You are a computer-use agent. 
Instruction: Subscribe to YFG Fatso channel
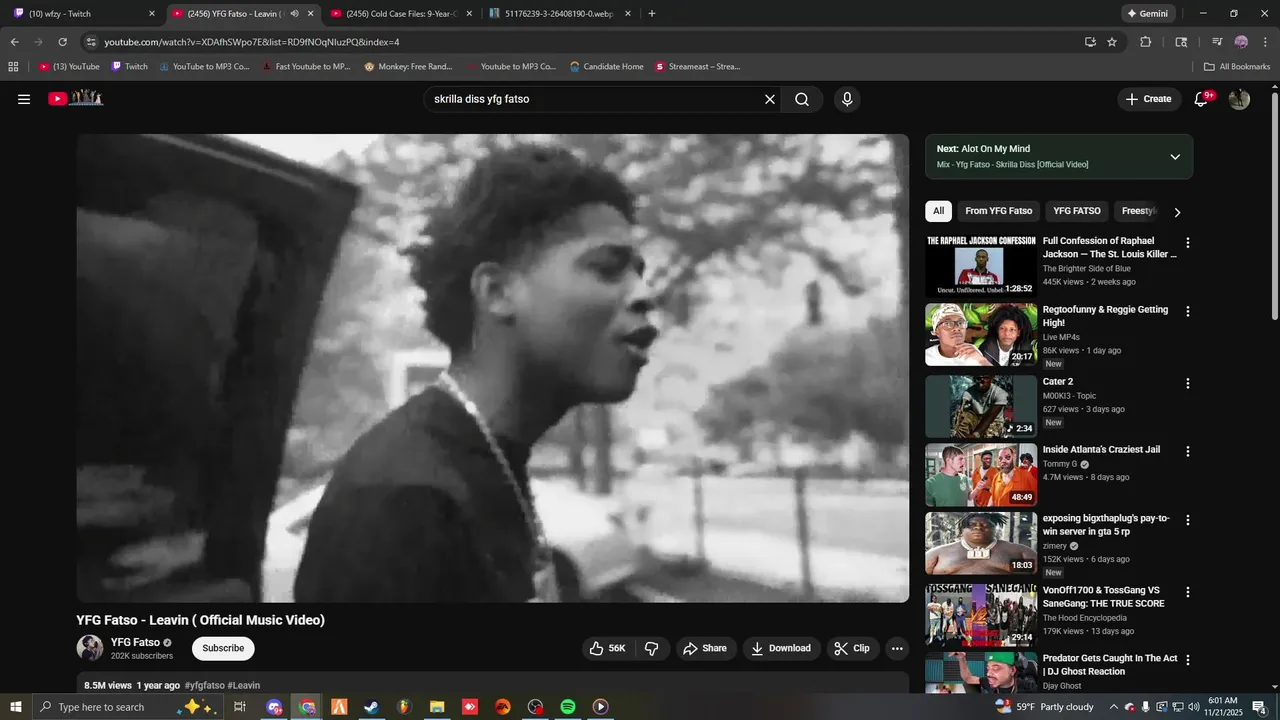pos(223,648)
